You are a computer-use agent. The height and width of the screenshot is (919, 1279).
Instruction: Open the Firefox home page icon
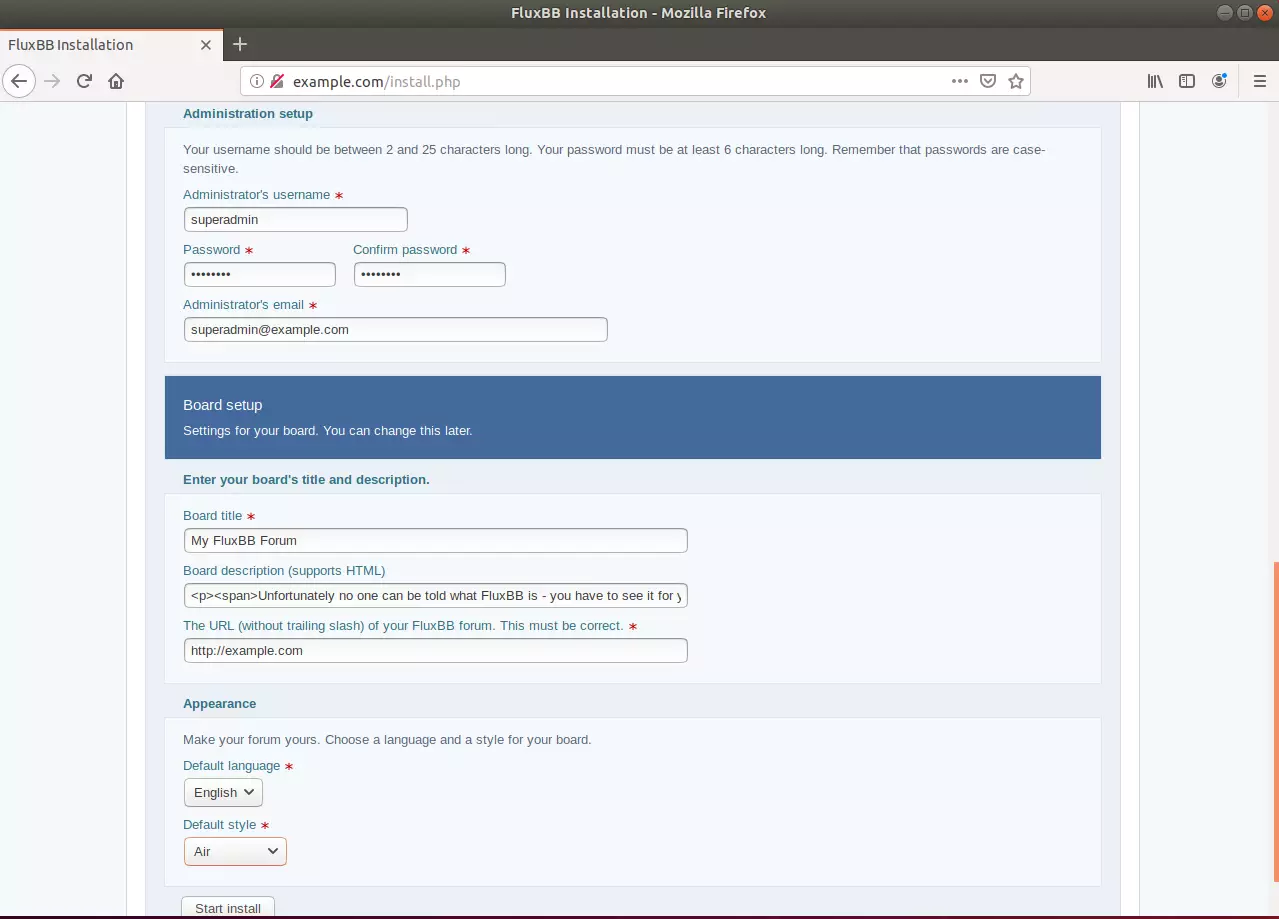click(x=116, y=81)
